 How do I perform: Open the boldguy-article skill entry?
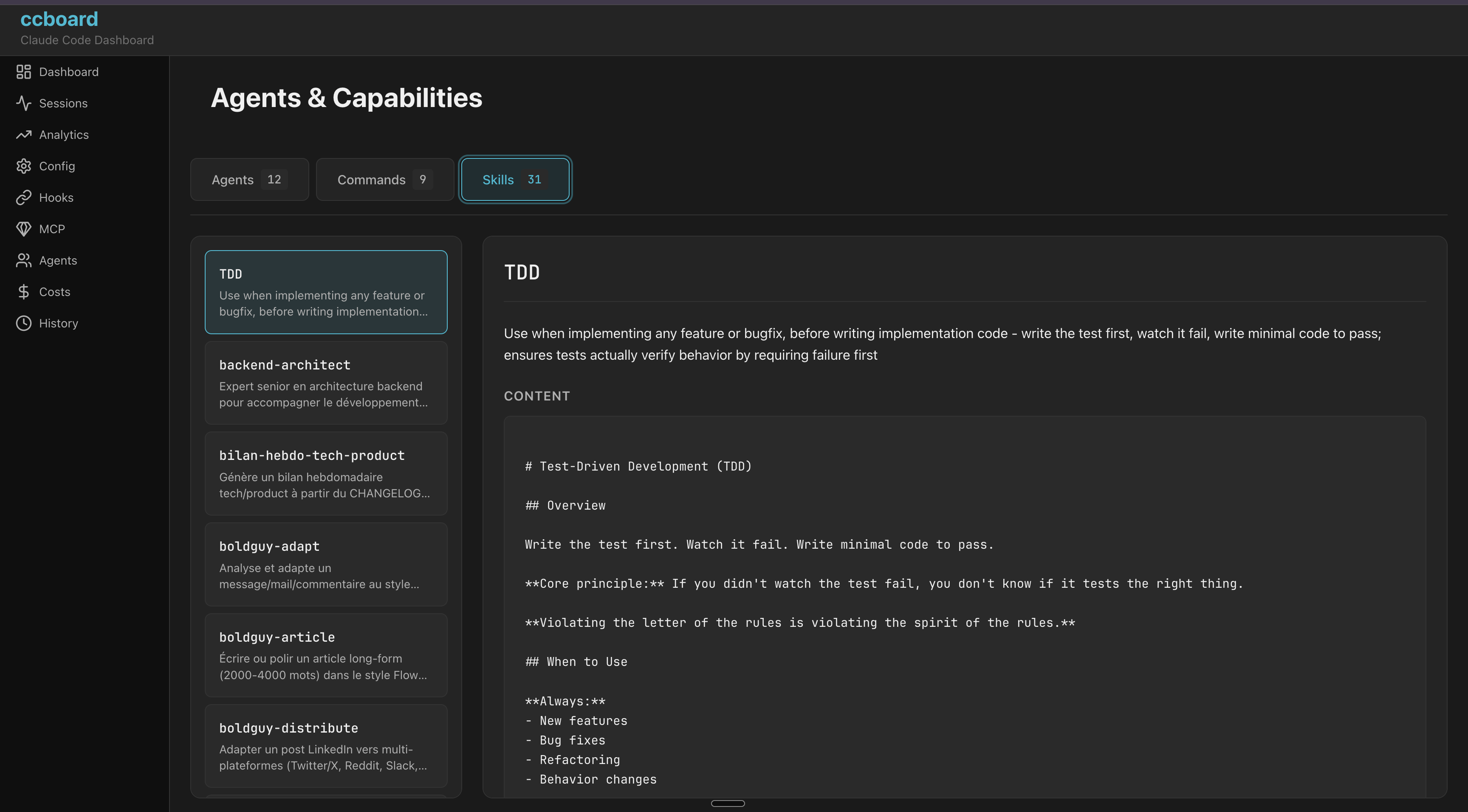(x=325, y=655)
